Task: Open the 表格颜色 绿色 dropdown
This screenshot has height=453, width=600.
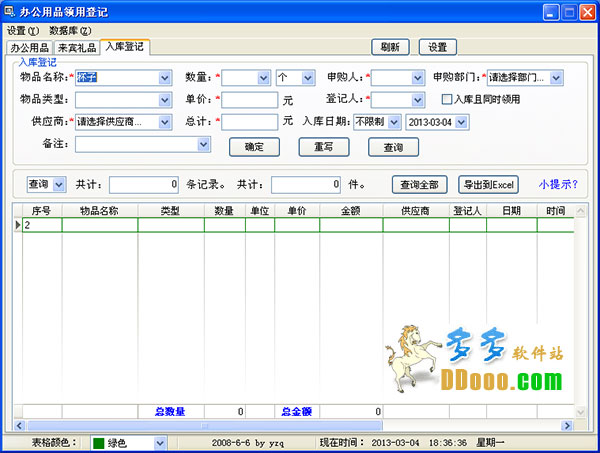Action: pyautogui.click(x=160, y=443)
